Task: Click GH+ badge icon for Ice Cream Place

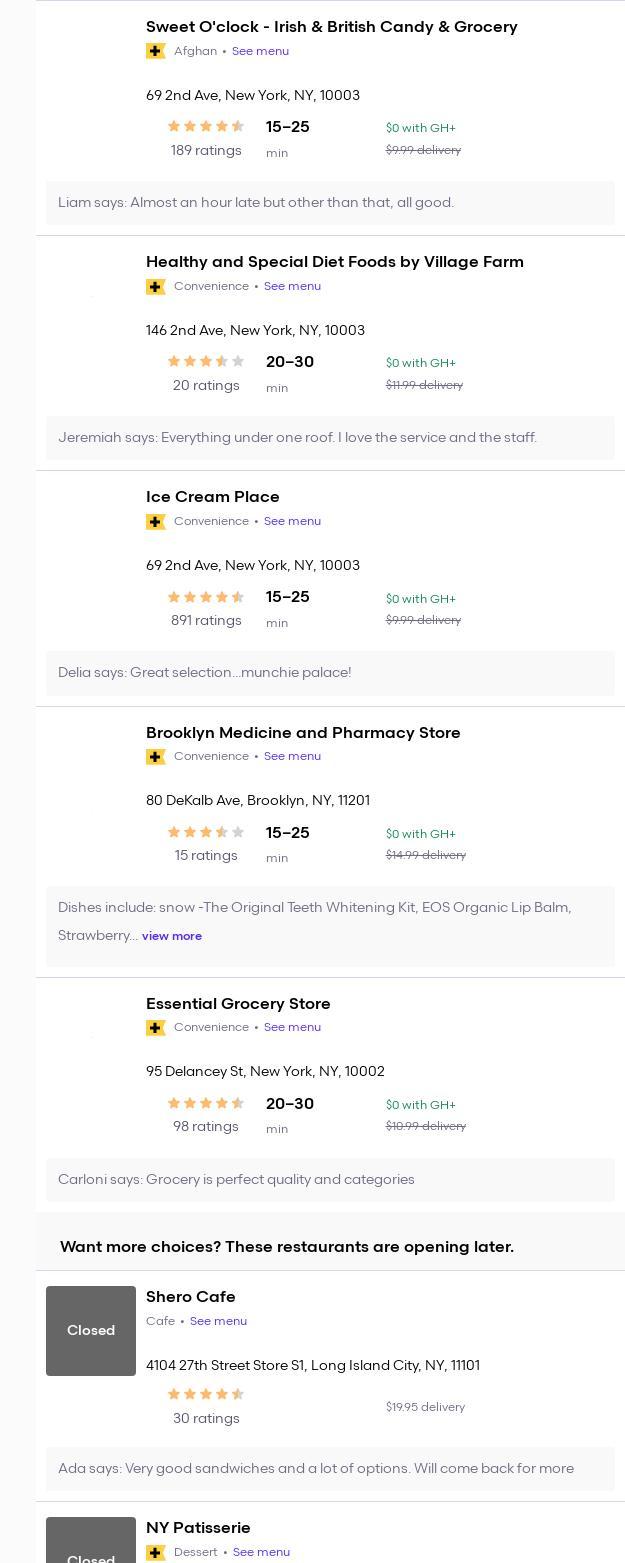Action: click(x=155, y=522)
